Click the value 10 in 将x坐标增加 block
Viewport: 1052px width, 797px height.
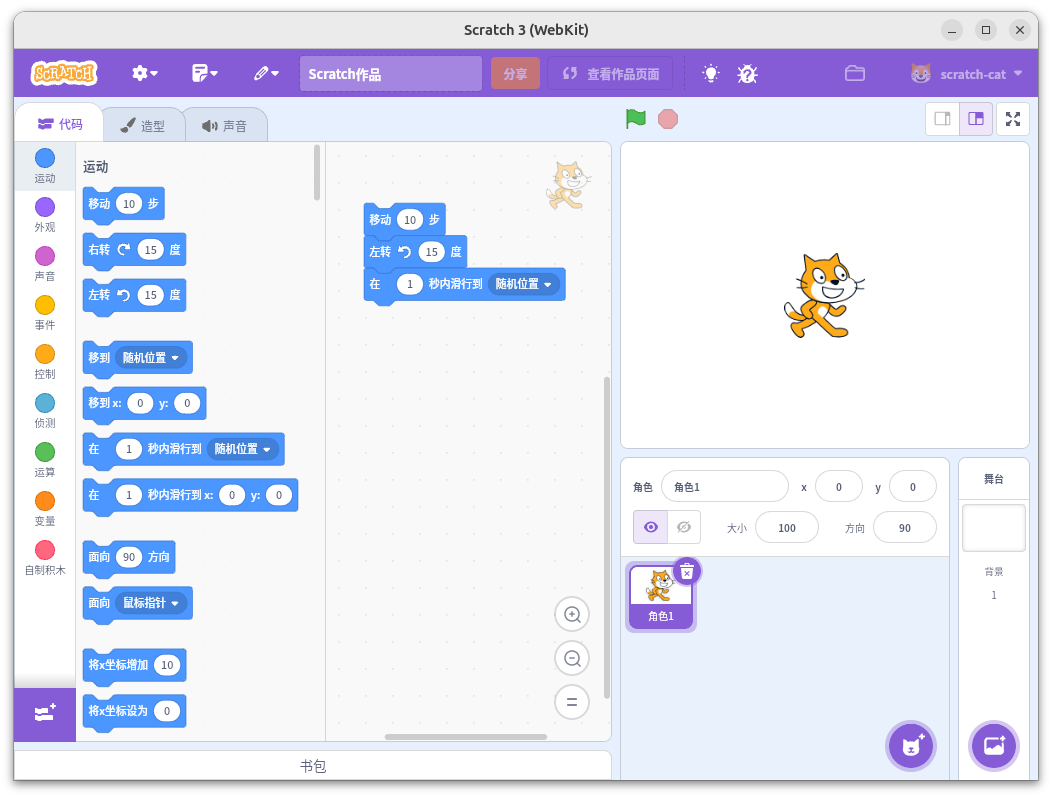coord(167,665)
